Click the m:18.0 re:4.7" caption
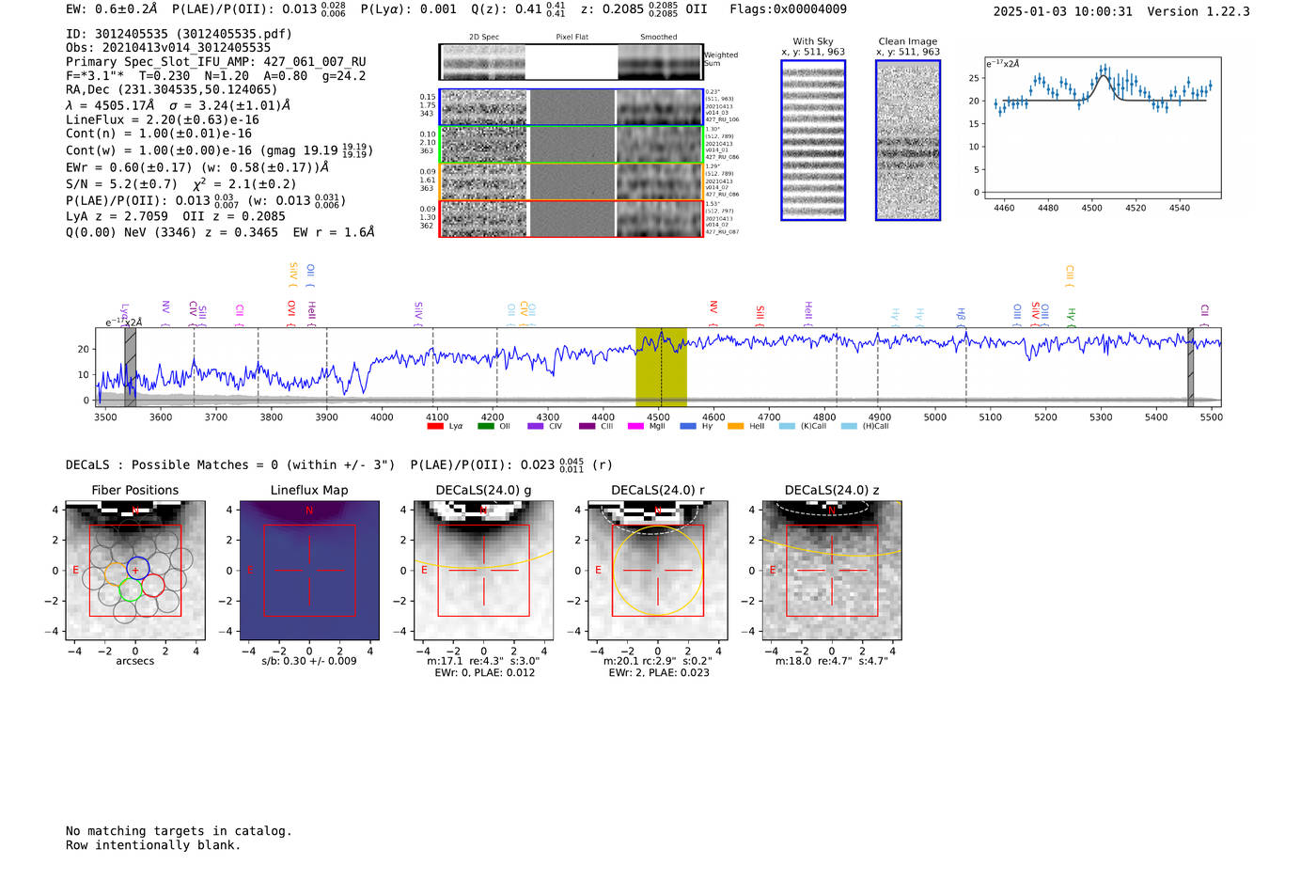This screenshot has height=896, width=1316. (x=831, y=661)
